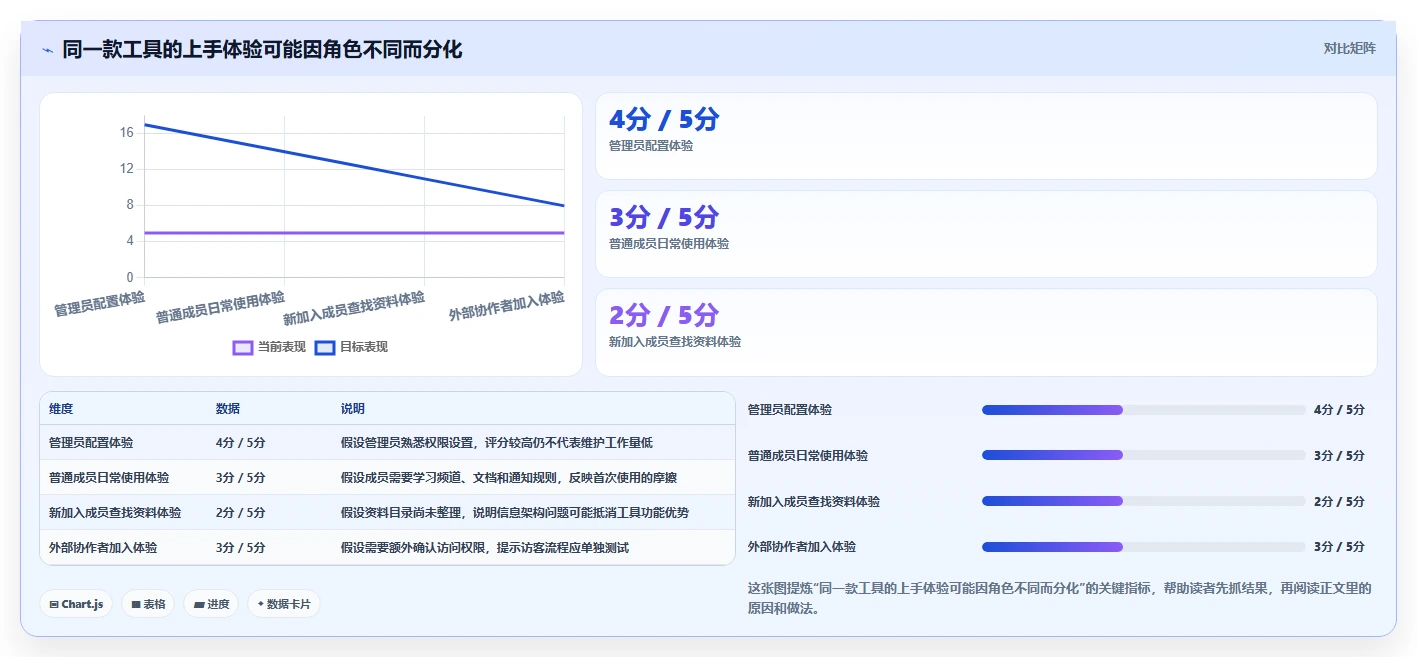Click the 外部协作者加入体验 progress bar

point(1144,547)
